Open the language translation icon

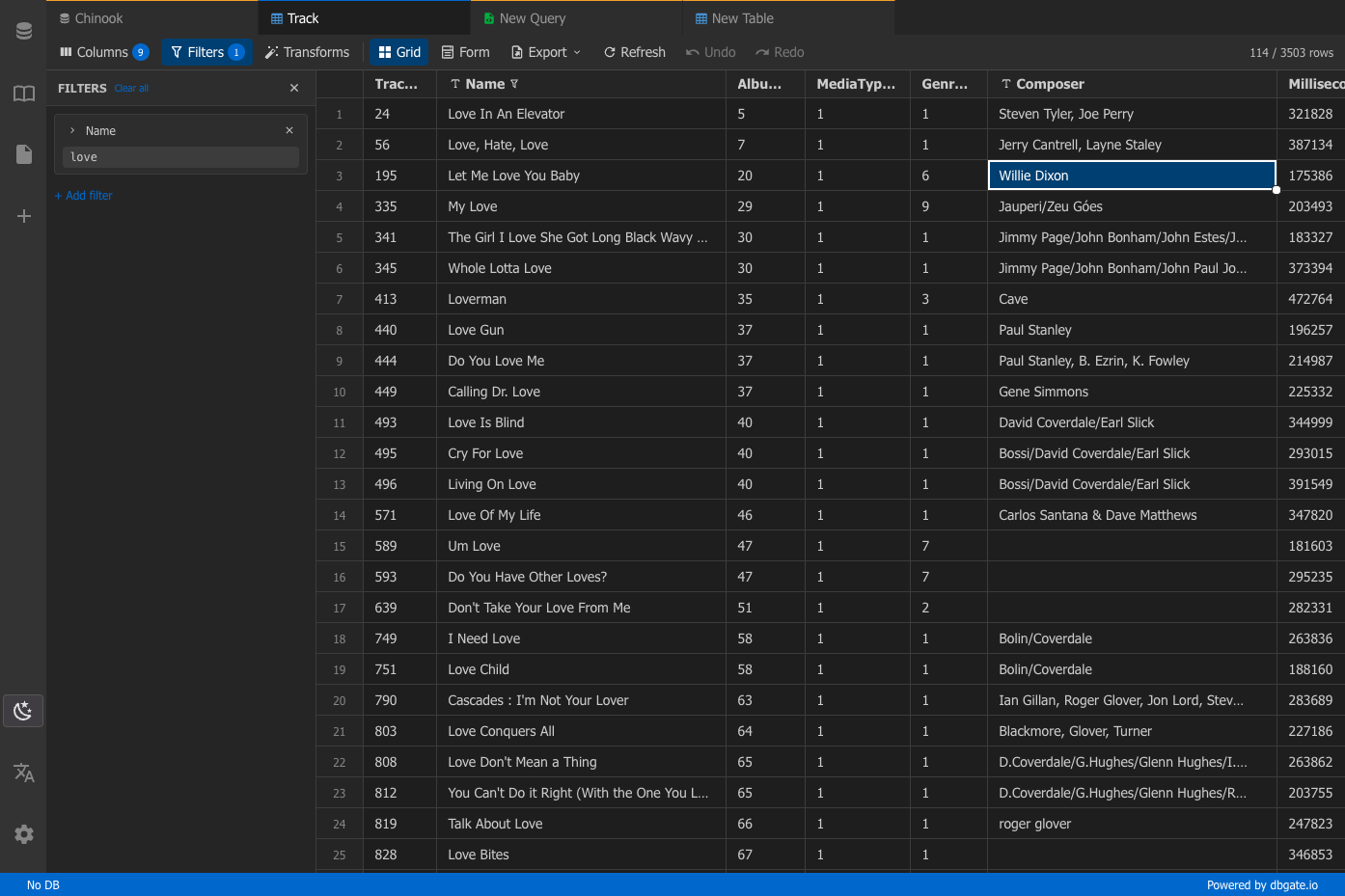24,773
